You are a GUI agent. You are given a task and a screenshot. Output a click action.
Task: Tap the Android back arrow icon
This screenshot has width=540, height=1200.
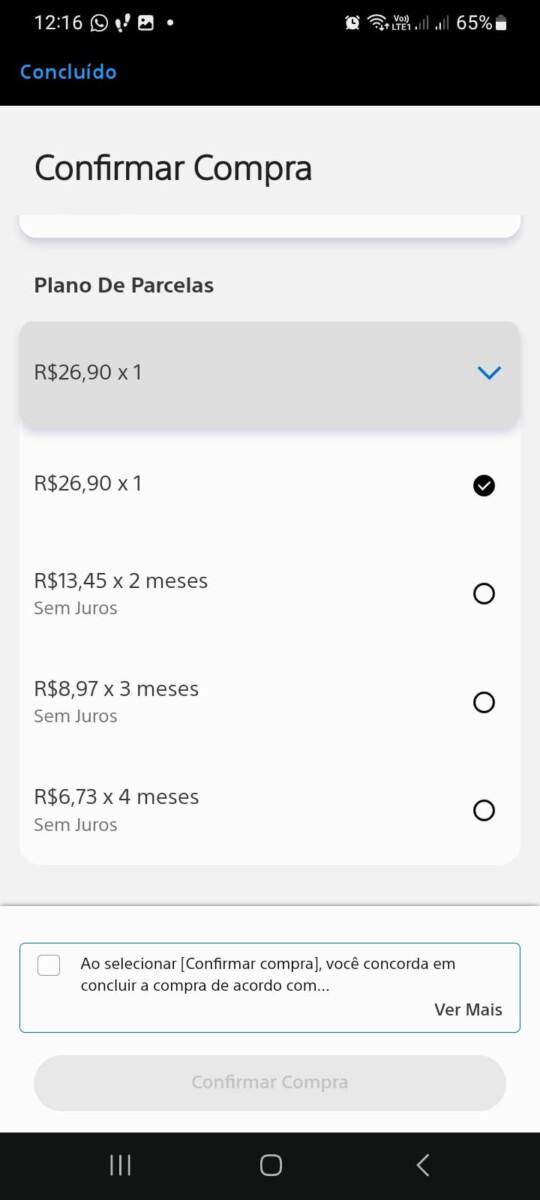point(422,1165)
